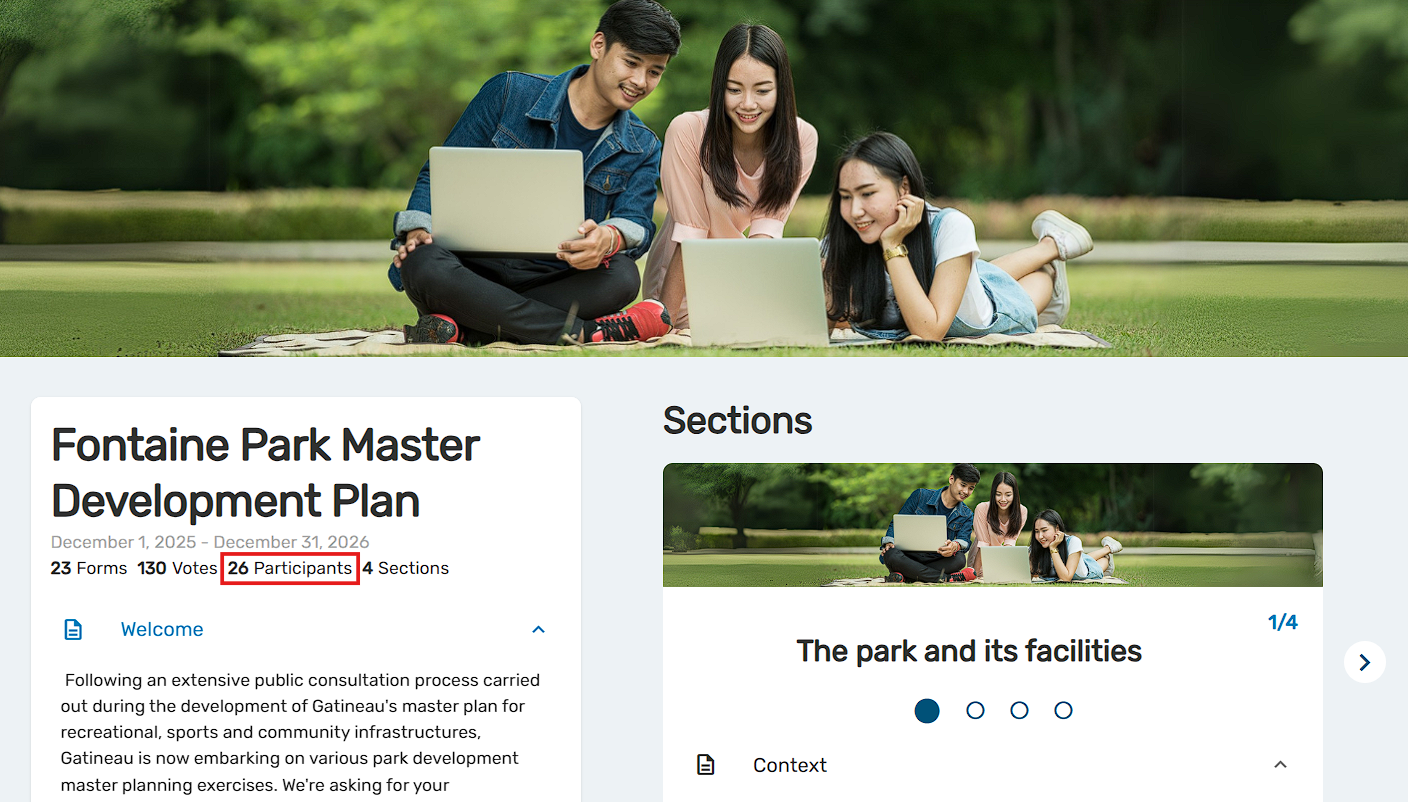
Task: Click the 26 Participants counter
Action: [290, 568]
